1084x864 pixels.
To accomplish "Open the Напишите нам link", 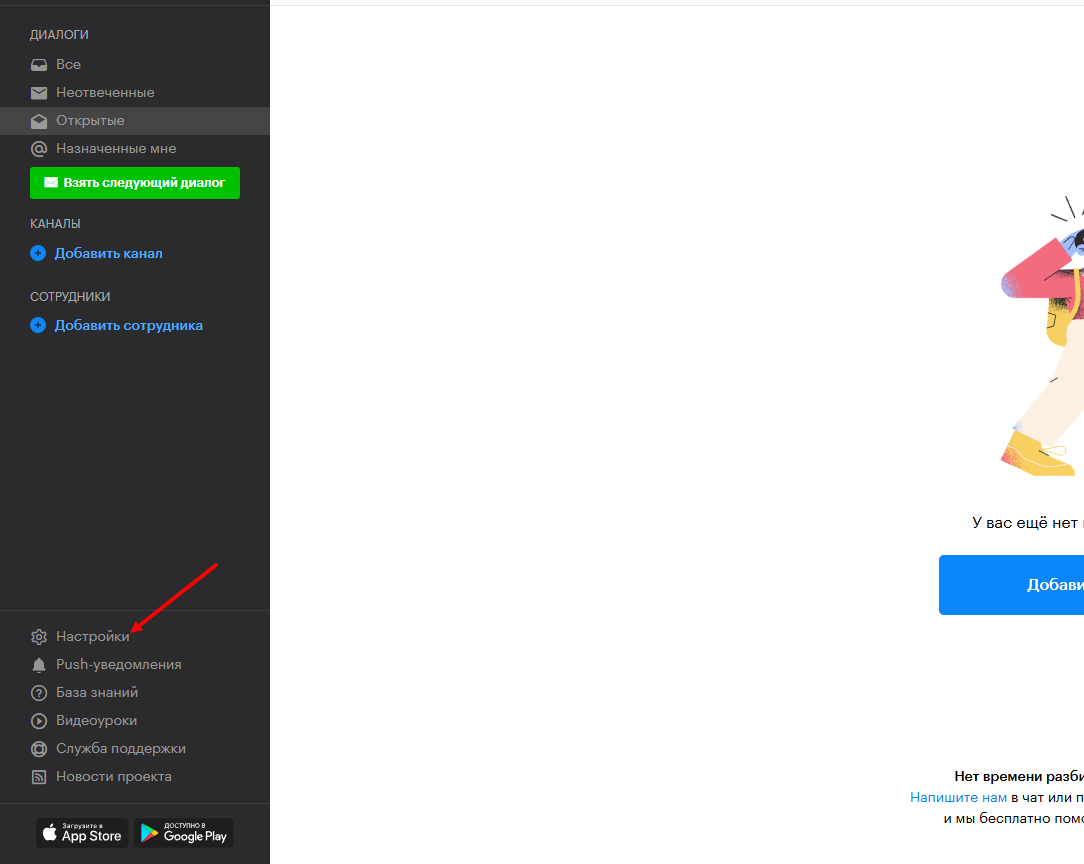I will pyautogui.click(x=958, y=797).
